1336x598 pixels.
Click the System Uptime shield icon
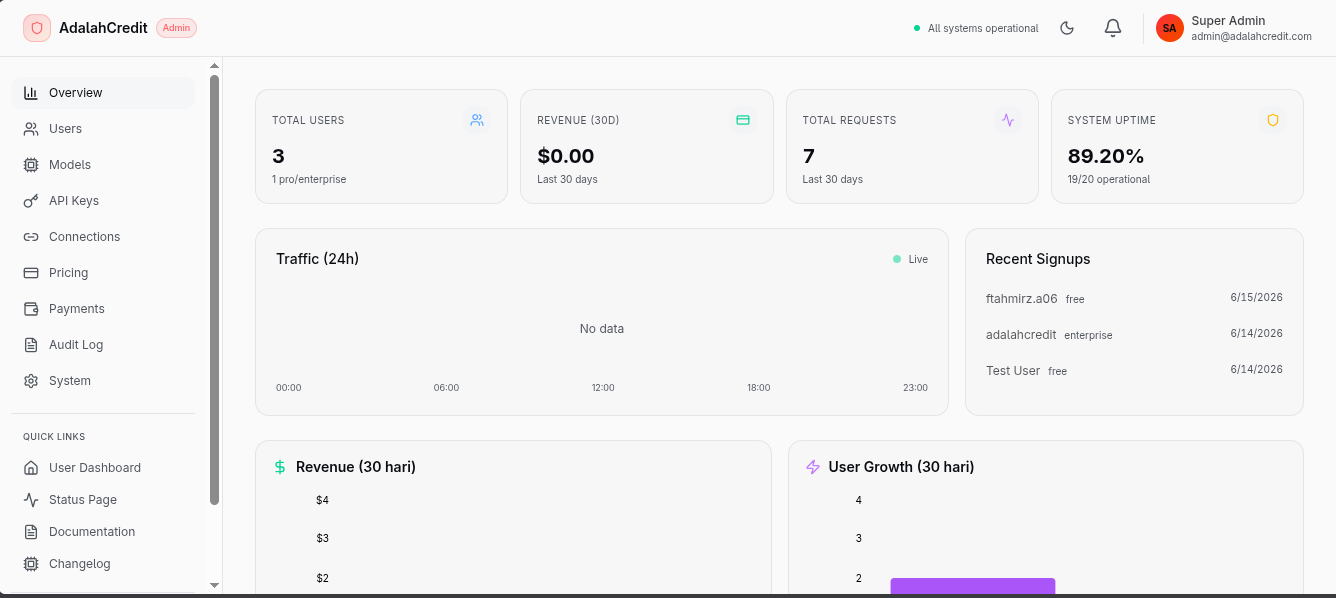pyautogui.click(x=1273, y=120)
